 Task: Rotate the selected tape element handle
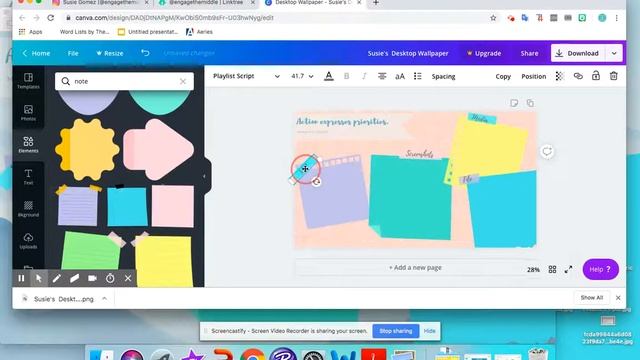pyautogui.click(x=316, y=182)
